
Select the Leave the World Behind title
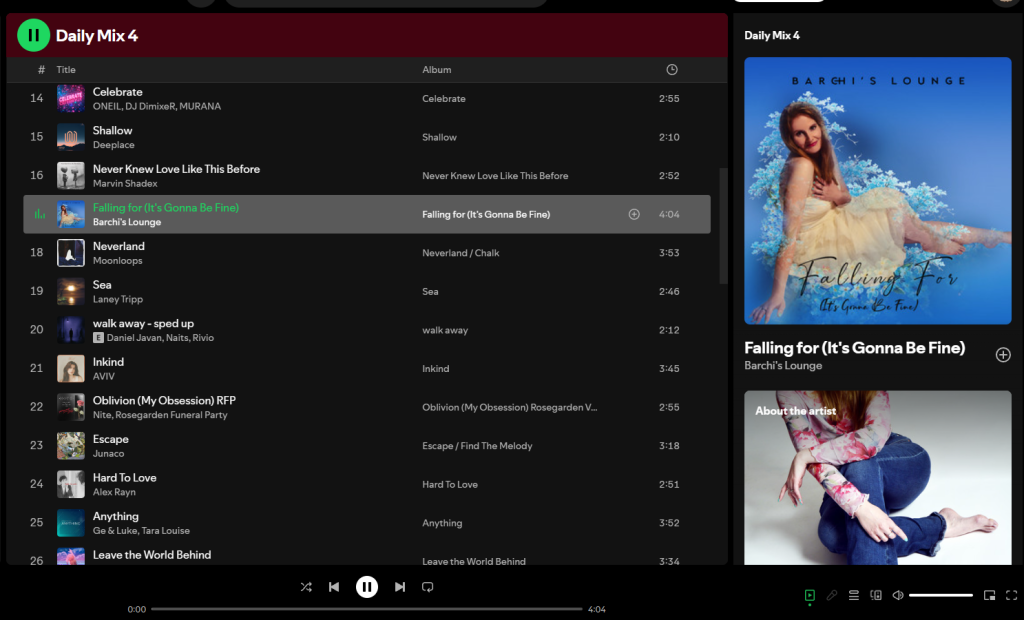pos(152,555)
